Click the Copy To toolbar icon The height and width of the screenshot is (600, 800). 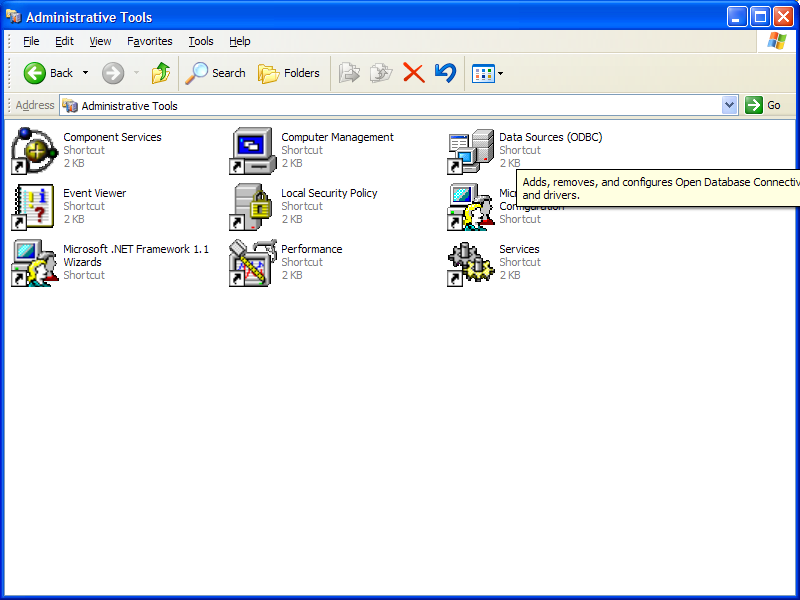tap(381, 73)
